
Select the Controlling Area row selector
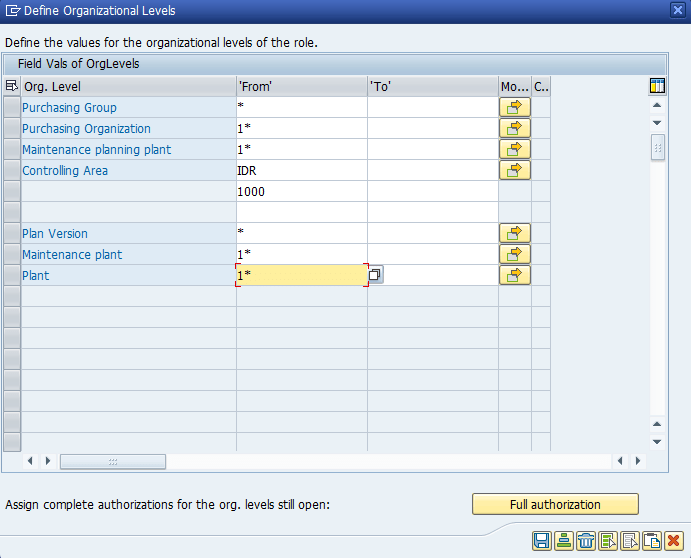[12, 171]
